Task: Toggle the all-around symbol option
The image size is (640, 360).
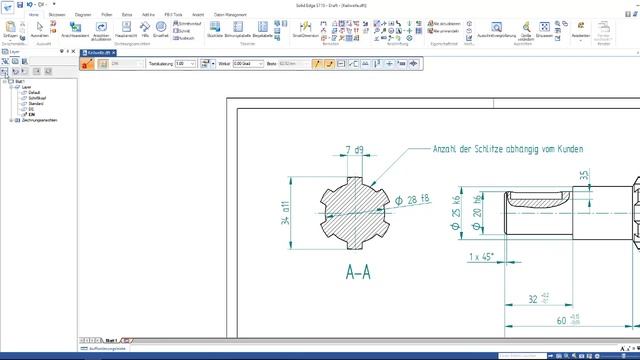Action: tap(353, 64)
